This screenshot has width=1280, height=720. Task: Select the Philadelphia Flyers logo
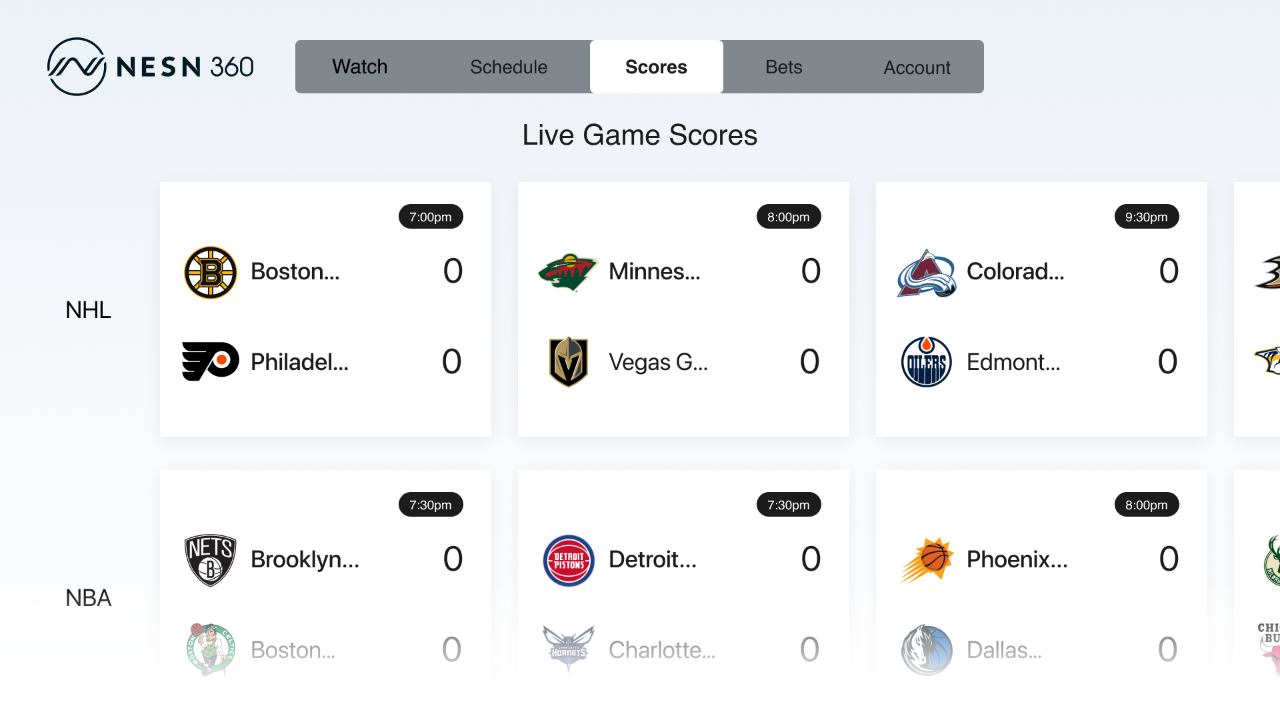click(211, 362)
